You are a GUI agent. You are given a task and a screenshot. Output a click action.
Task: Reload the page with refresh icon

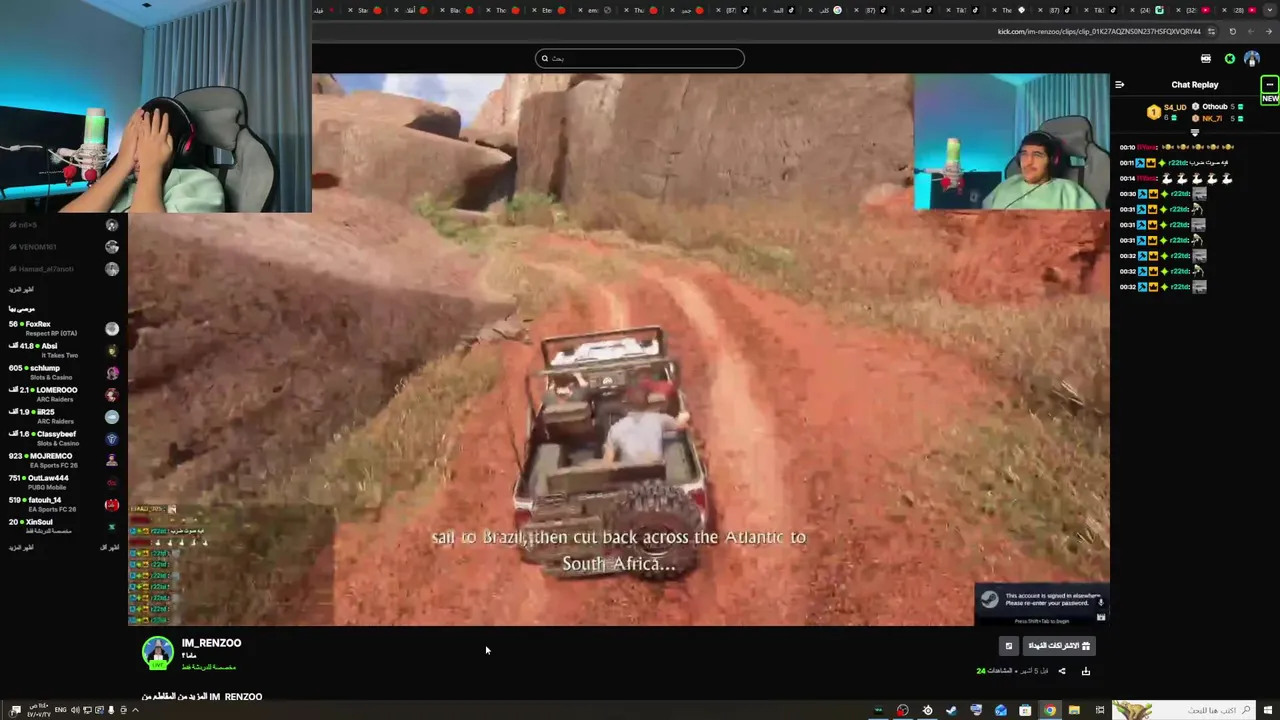click(1232, 31)
